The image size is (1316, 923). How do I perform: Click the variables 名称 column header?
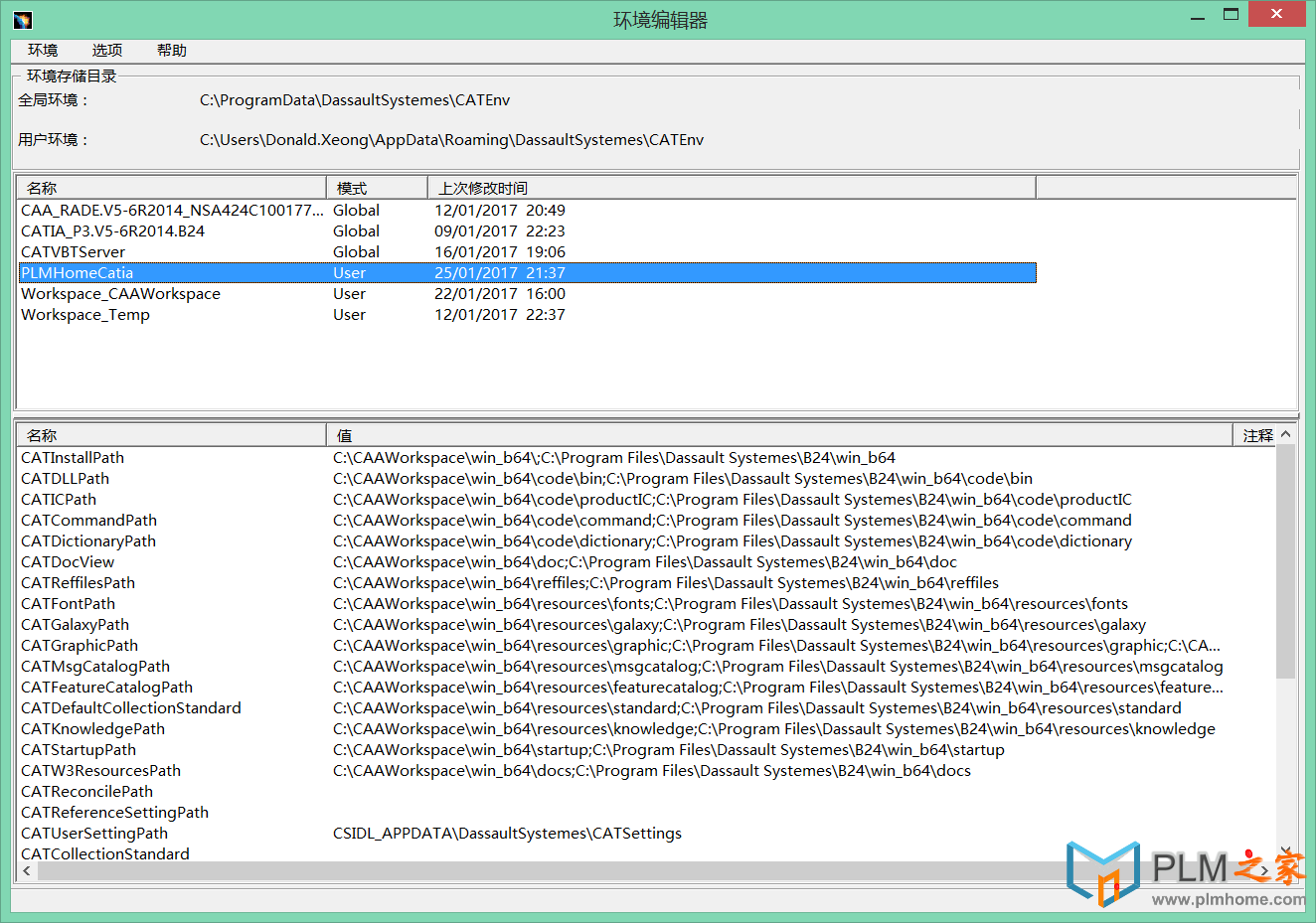click(x=171, y=435)
